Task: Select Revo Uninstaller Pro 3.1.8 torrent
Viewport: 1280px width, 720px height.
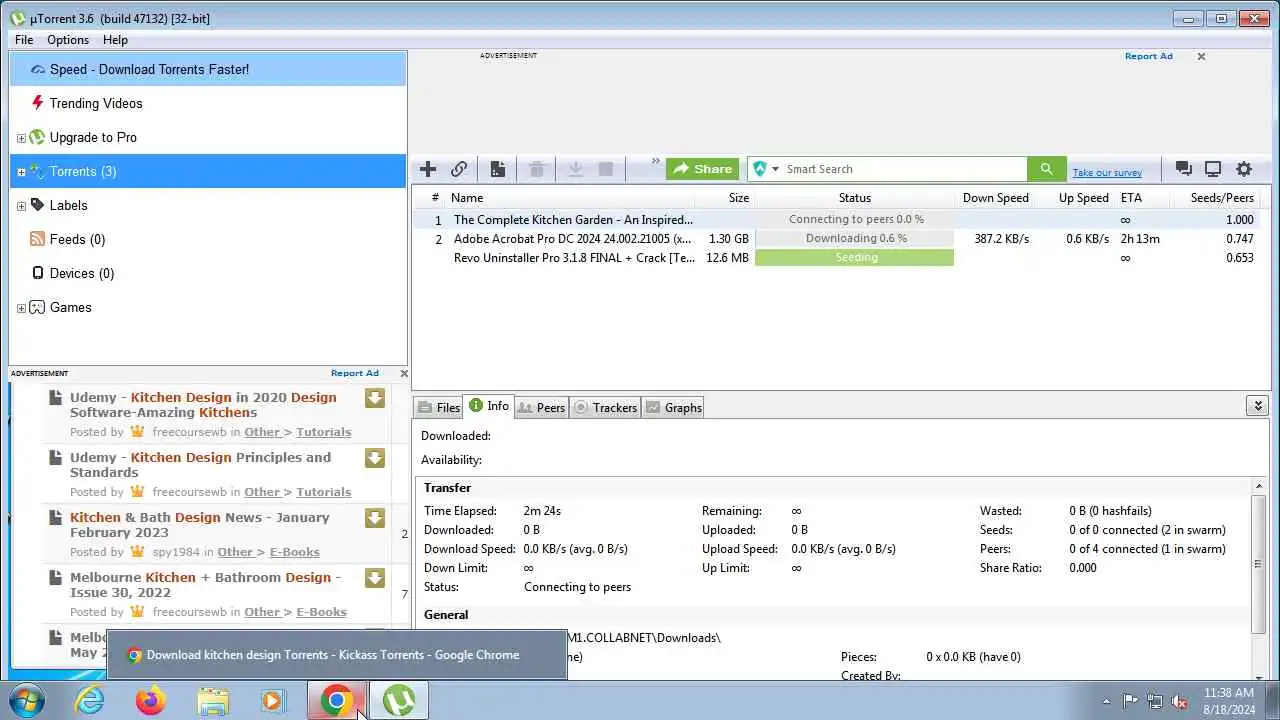Action: coord(840,258)
